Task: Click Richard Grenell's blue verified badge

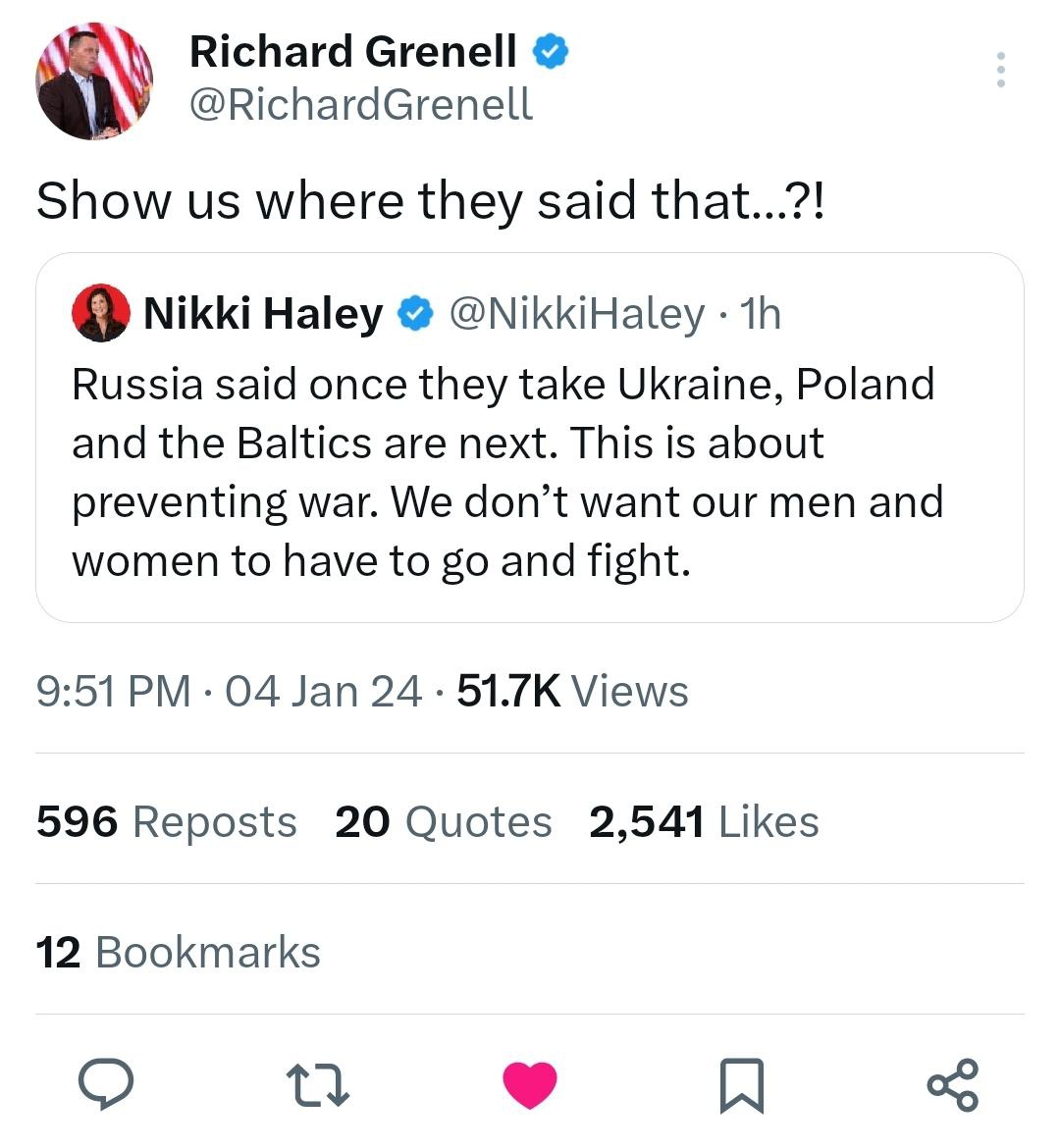Action: (551, 52)
